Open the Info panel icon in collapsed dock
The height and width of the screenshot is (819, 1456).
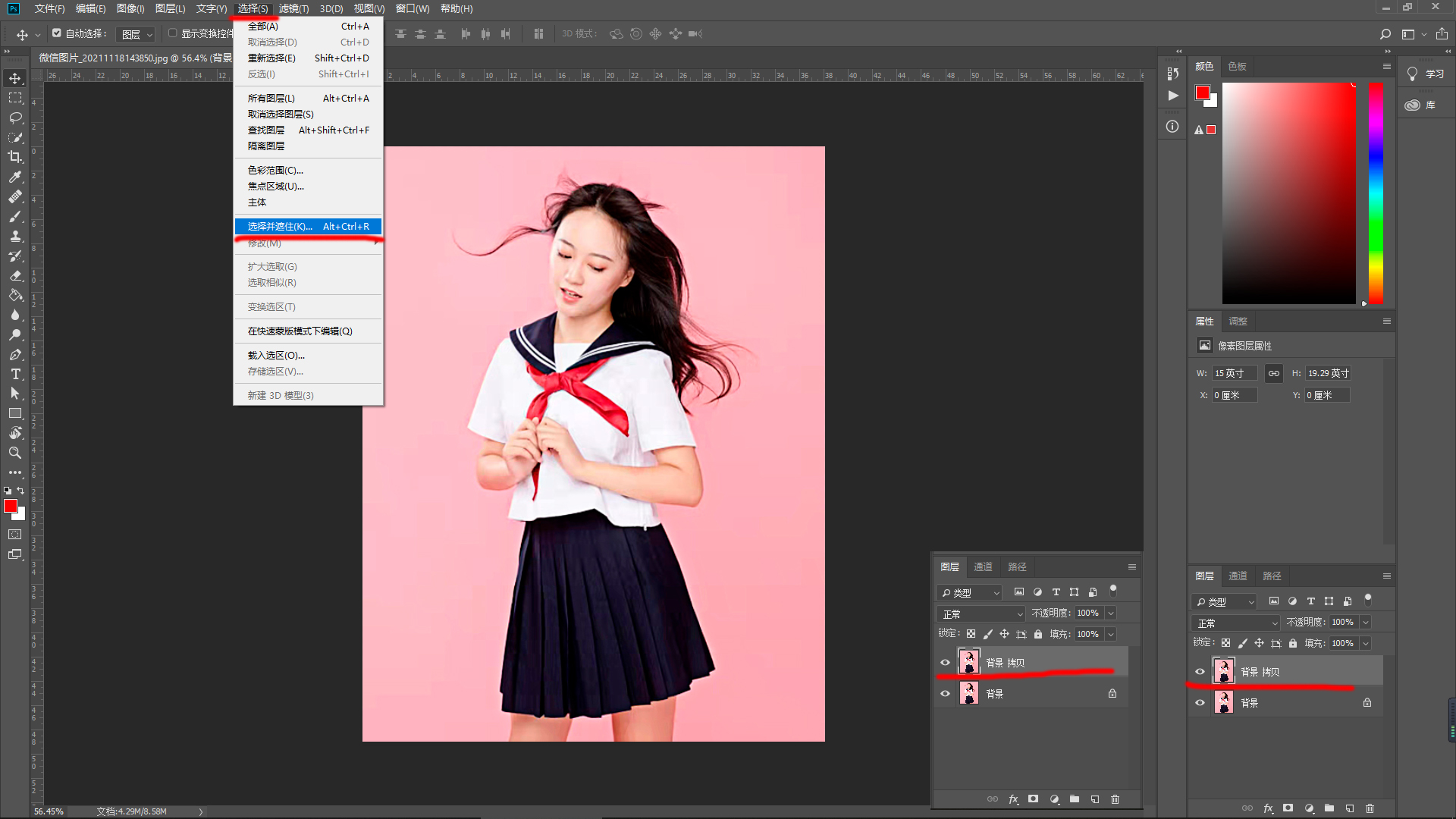click(x=1172, y=127)
